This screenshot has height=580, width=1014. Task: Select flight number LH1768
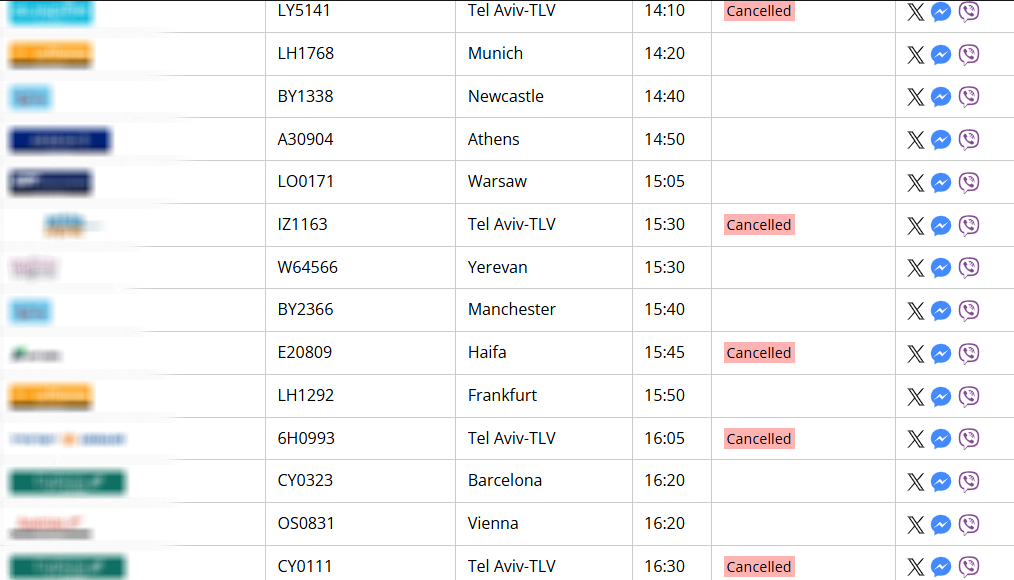point(306,53)
